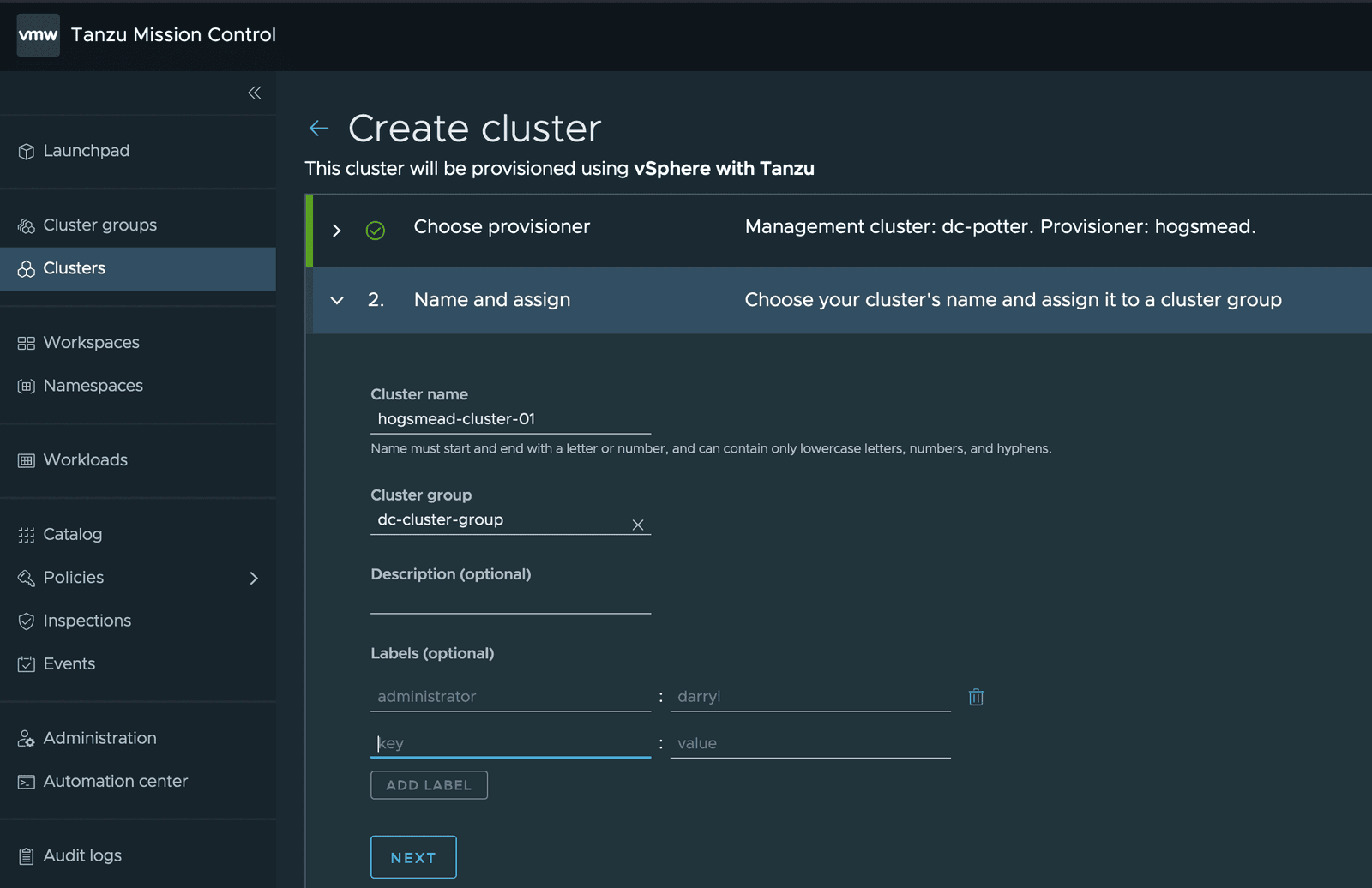Expand the Policies submenu arrow

pyautogui.click(x=254, y=578)
